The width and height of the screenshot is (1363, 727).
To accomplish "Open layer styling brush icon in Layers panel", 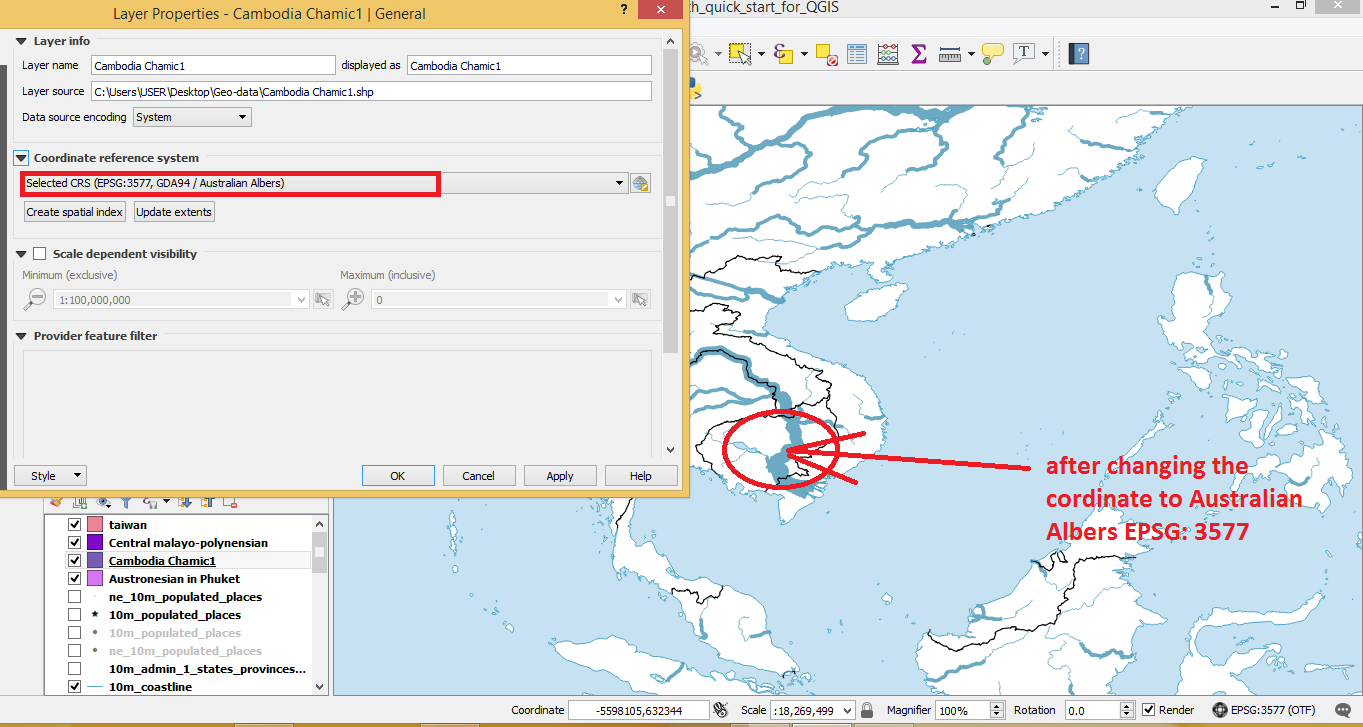I will tap(56, 503).
